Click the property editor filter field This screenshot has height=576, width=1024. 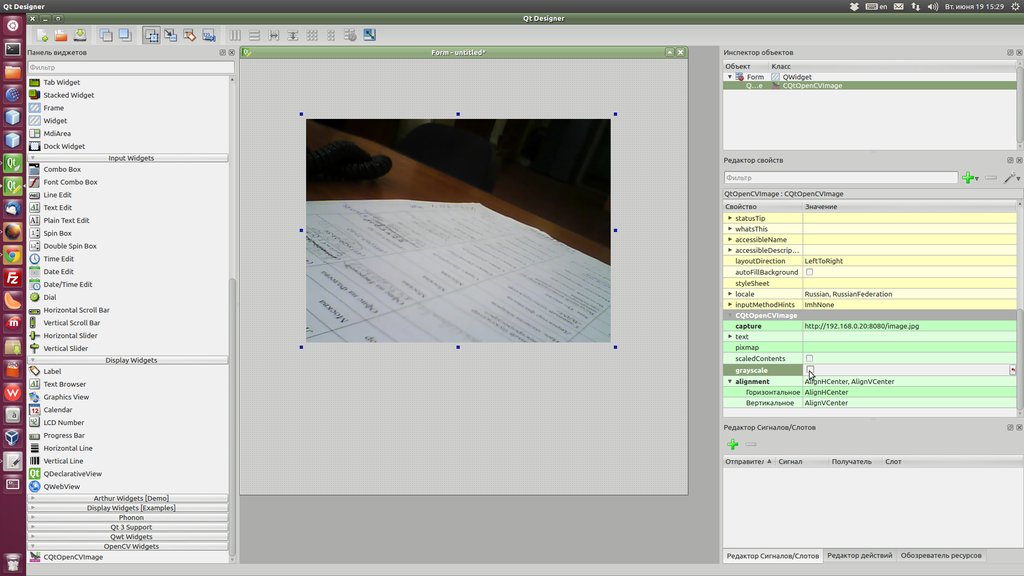pyautogui.click(x=840, y=178)
